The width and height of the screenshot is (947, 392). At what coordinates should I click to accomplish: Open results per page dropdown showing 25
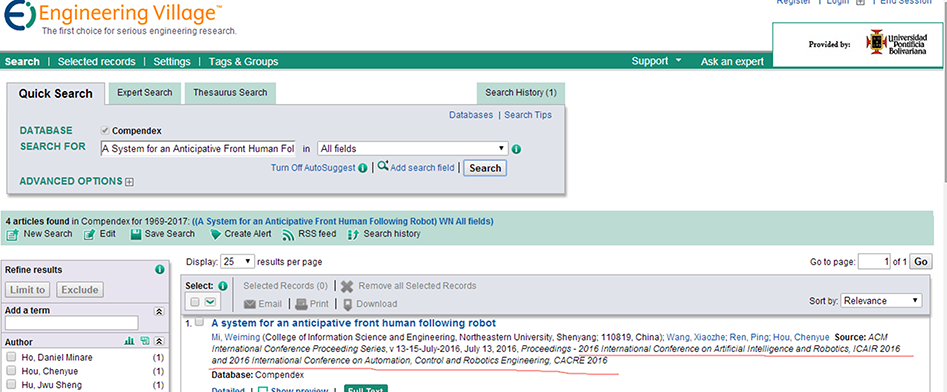point(237,262)
